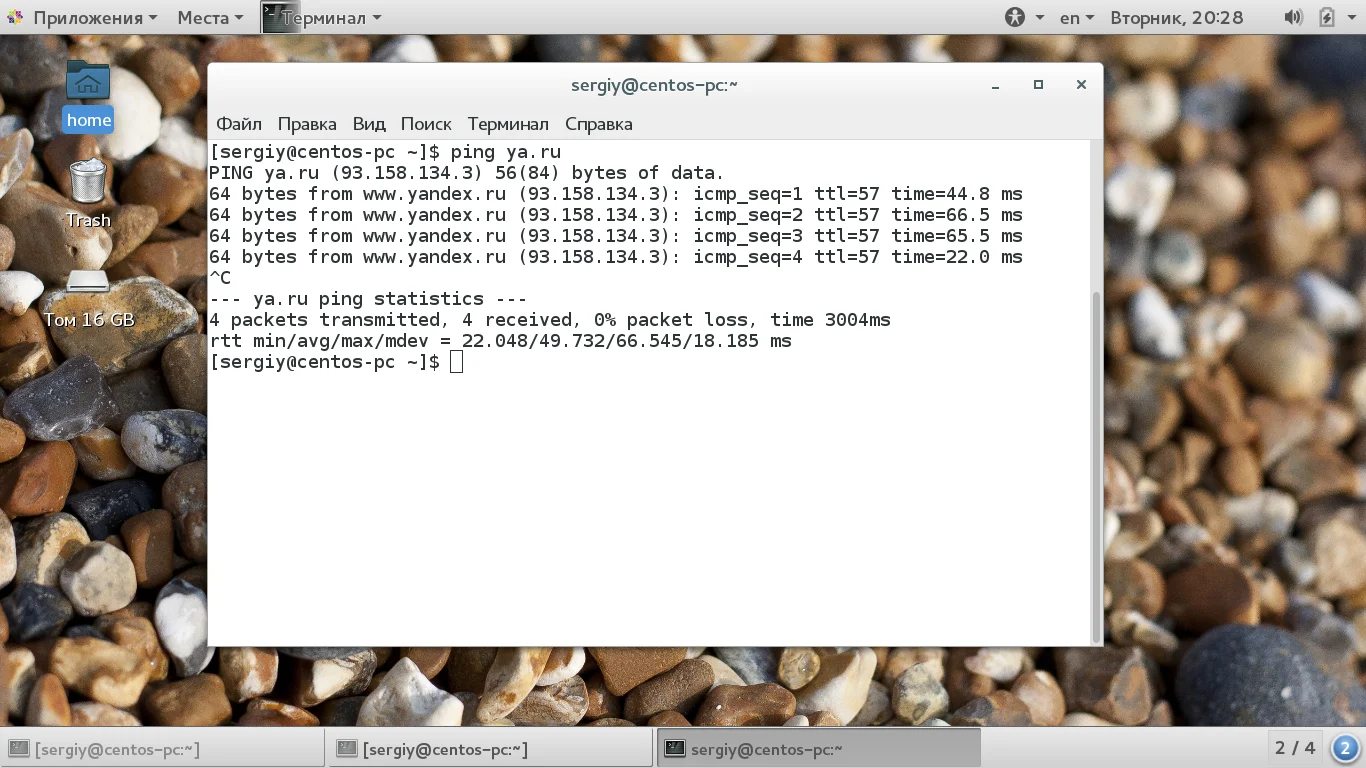Open the Поиск menu
Image resolution: width=1366 pixels, height=768 pixels.
tap(426, 124)
